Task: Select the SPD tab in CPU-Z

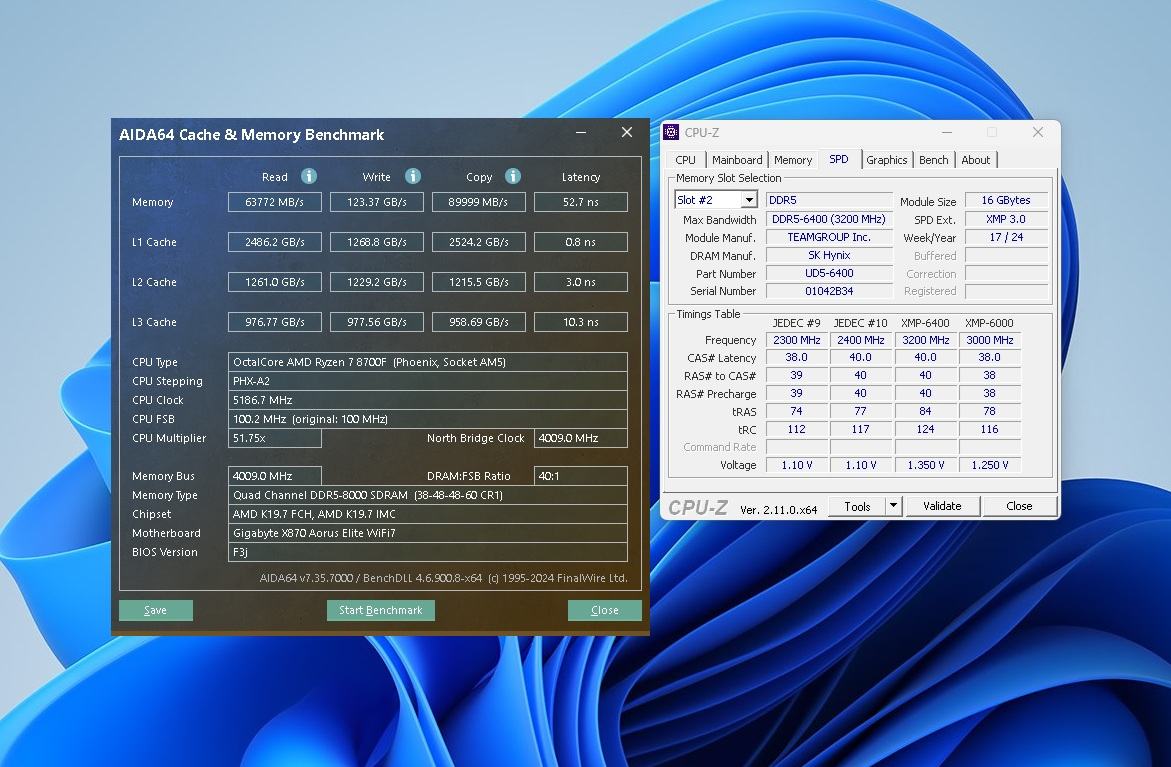Action: pyautogui.click(x=839, y=159)
